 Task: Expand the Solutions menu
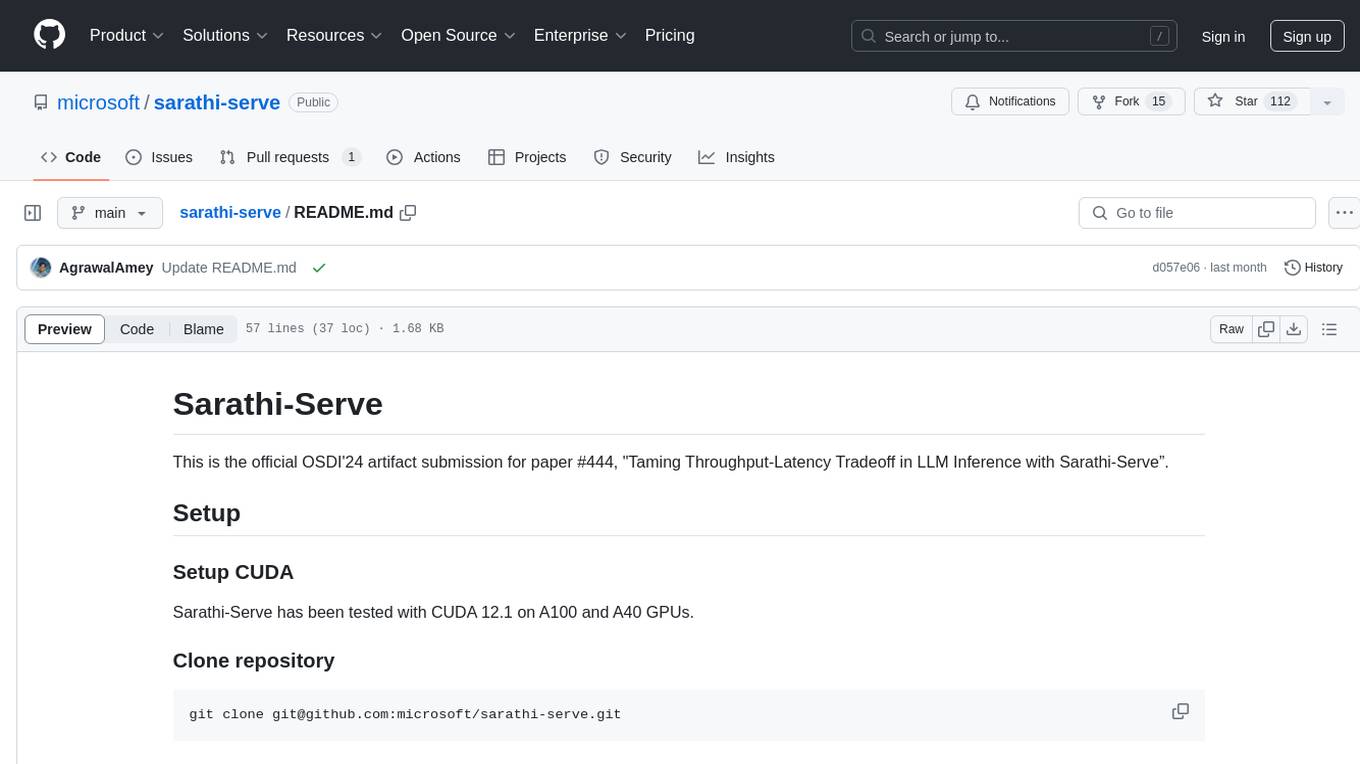click(x=226, y=35)
